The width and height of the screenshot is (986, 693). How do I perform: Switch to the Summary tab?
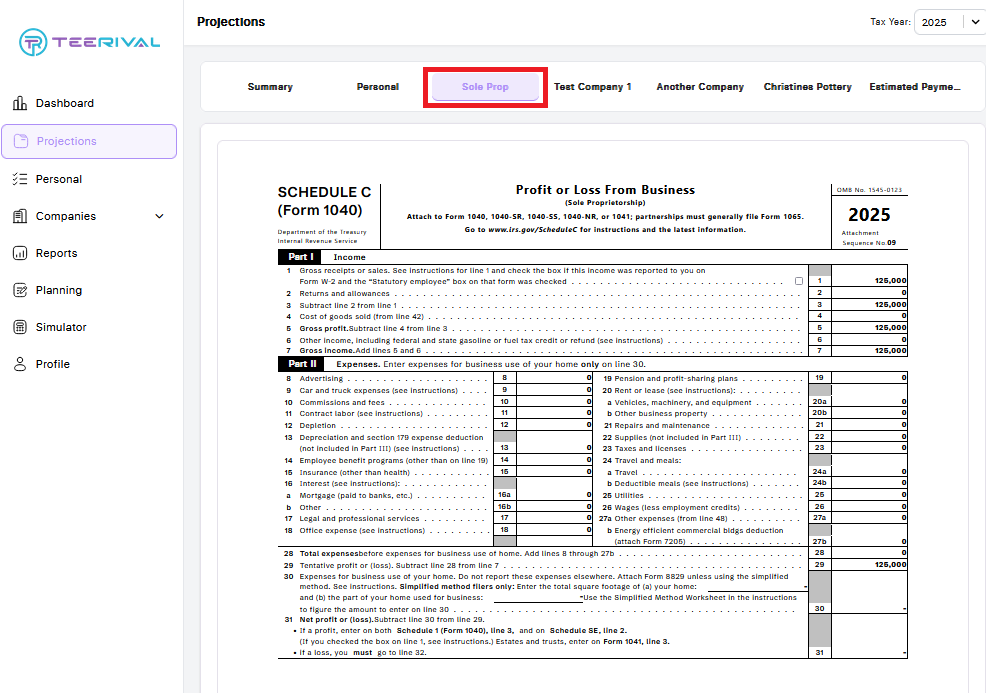point(270,87)
